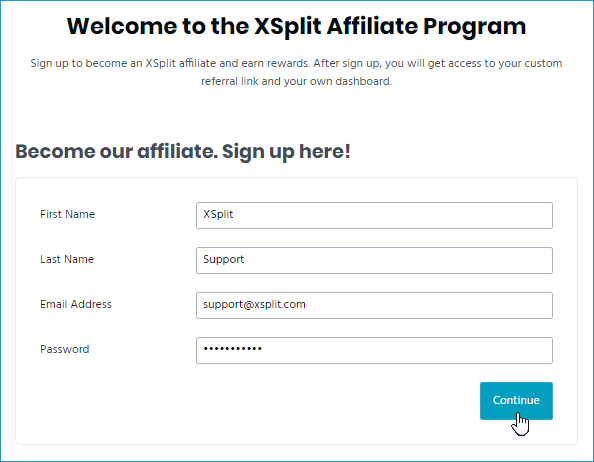
Task: Click the referral link and dashboard line
Action: (x=296, y=81)
